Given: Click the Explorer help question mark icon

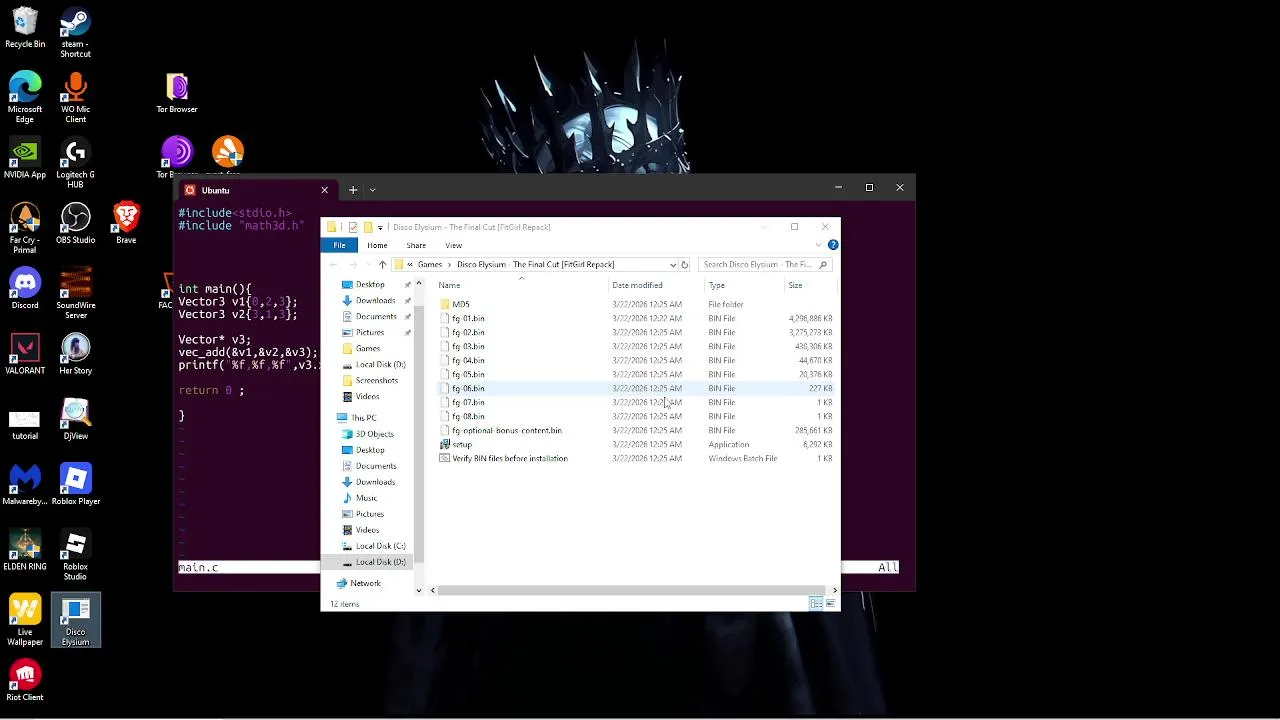Looking at the screenshot, I should (x=833, y=245).
